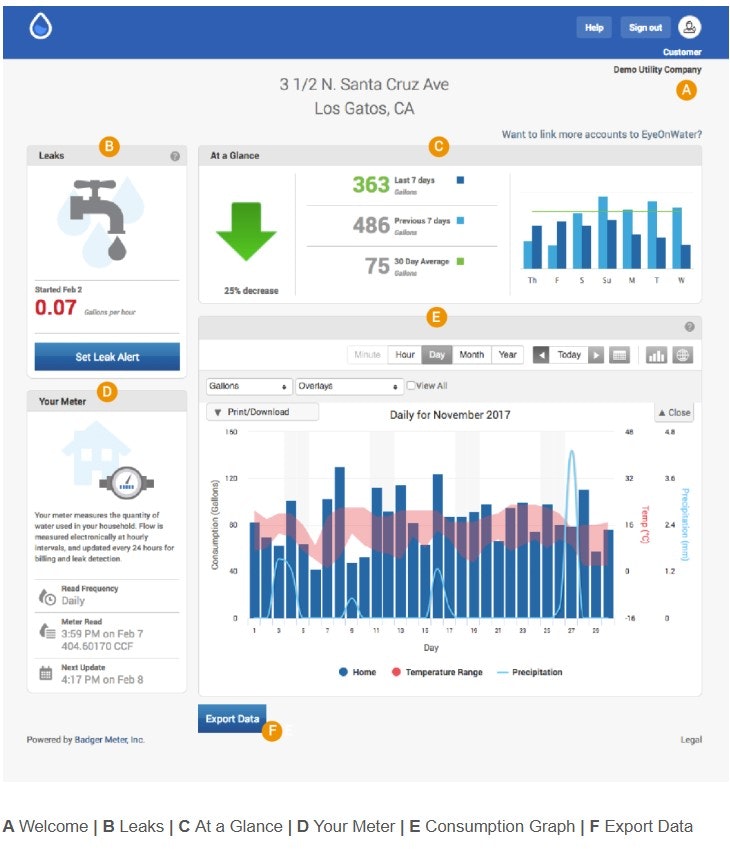Switch to bar chart view icon

coord(657,355)
